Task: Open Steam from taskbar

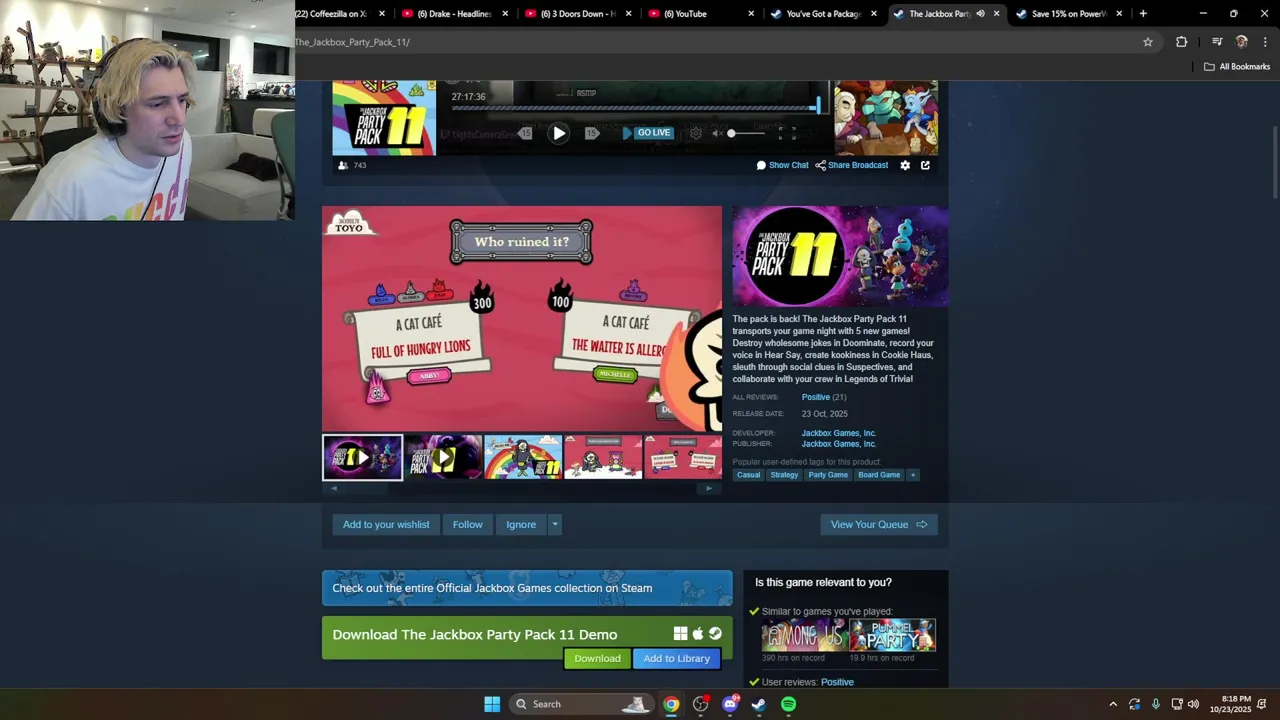Action: (x=759, y=704)
